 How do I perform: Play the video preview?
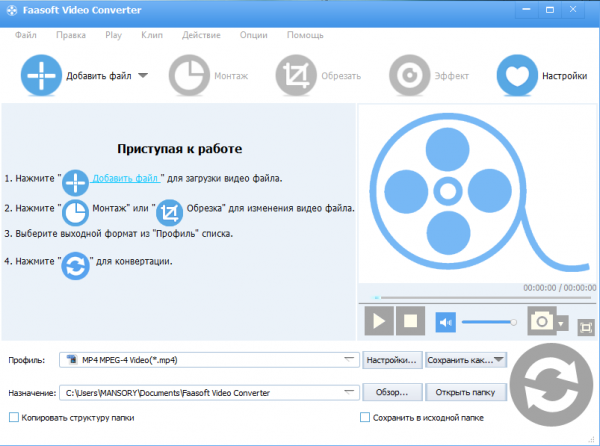[x=379, y=321]
